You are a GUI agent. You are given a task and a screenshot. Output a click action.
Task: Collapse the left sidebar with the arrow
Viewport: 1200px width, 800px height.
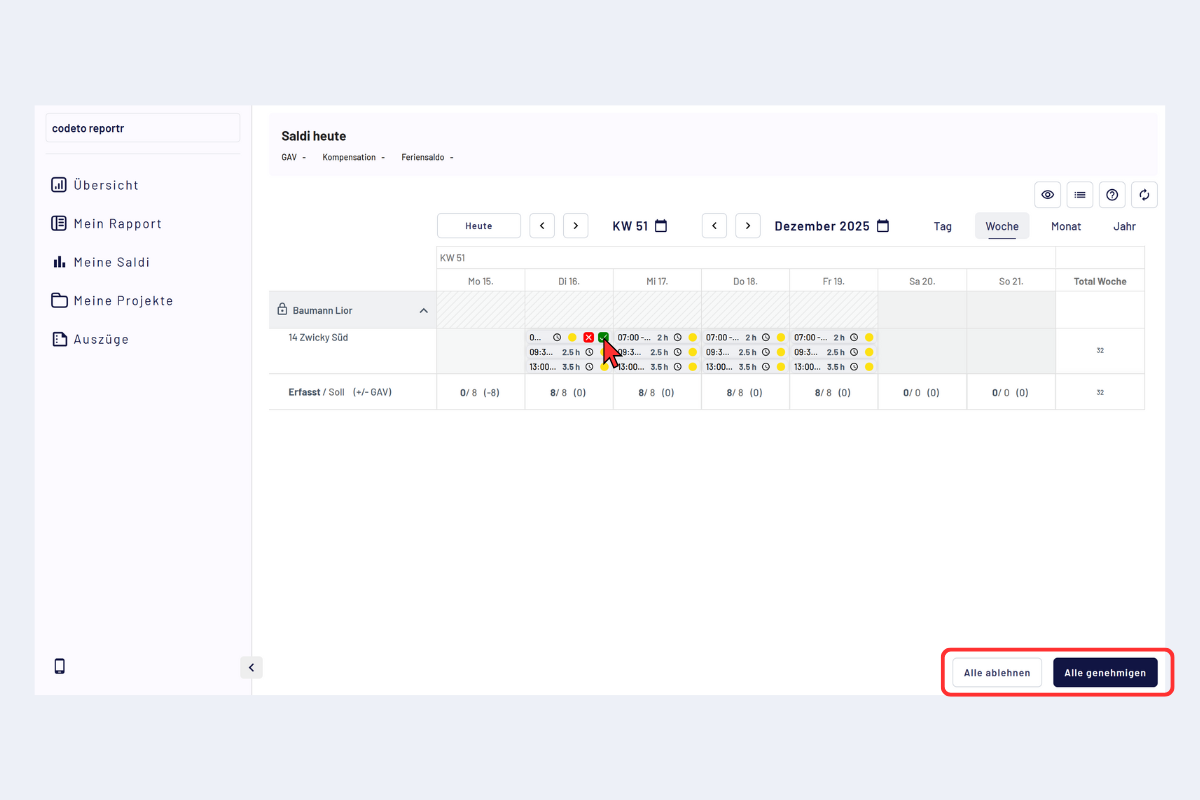[x=251, y=667]
